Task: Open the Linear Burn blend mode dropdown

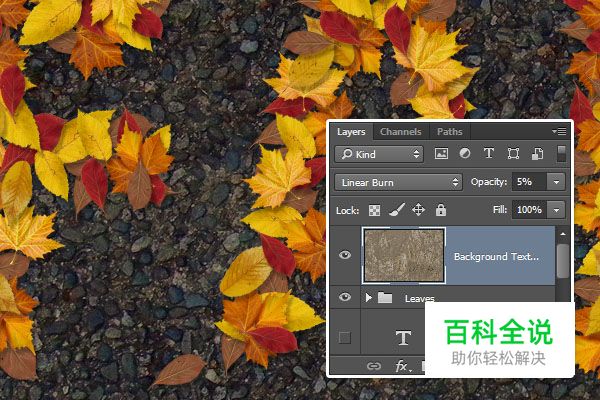Action: (398, 182)
